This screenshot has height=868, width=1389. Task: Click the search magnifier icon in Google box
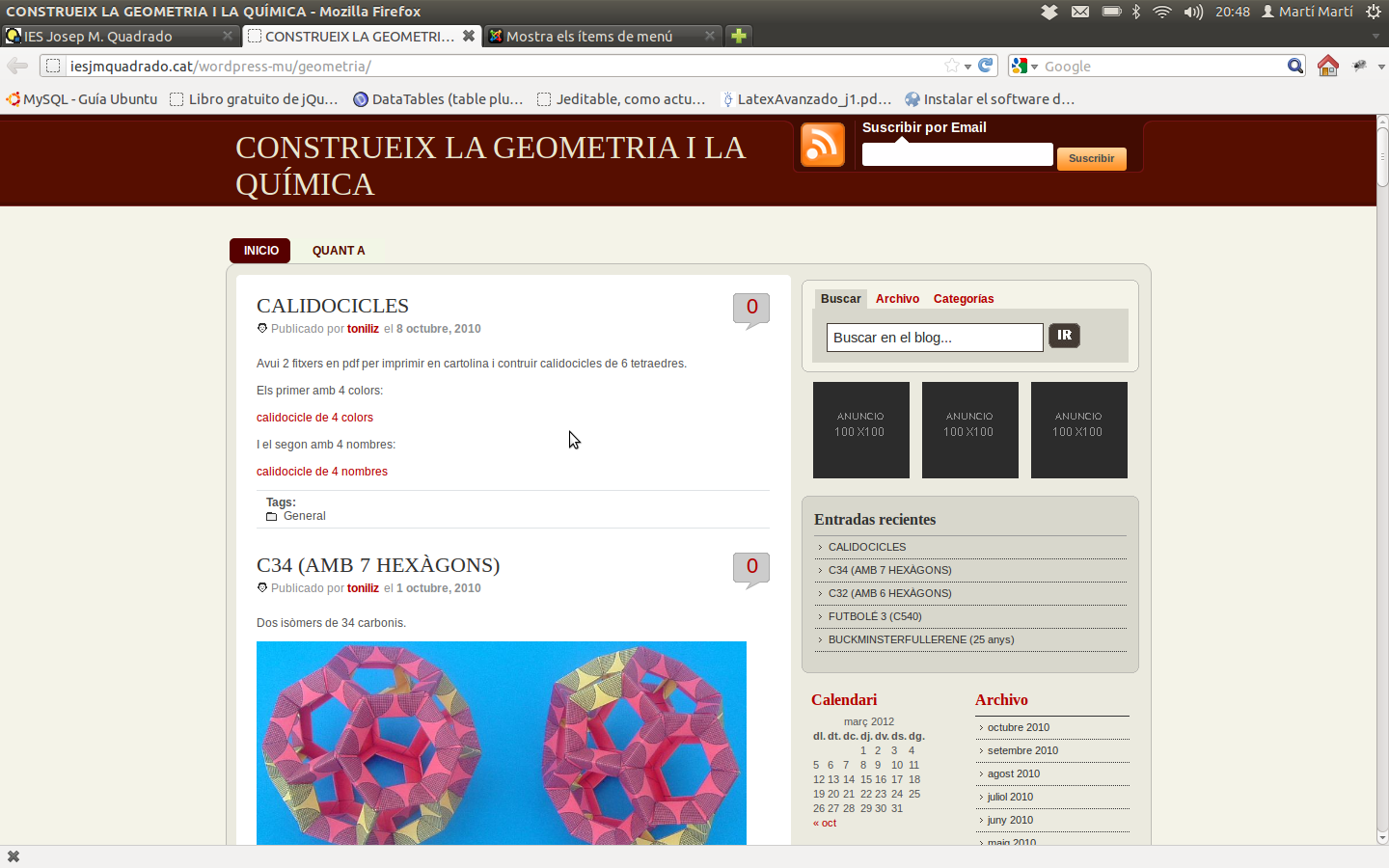click(x=1294, y=66)
